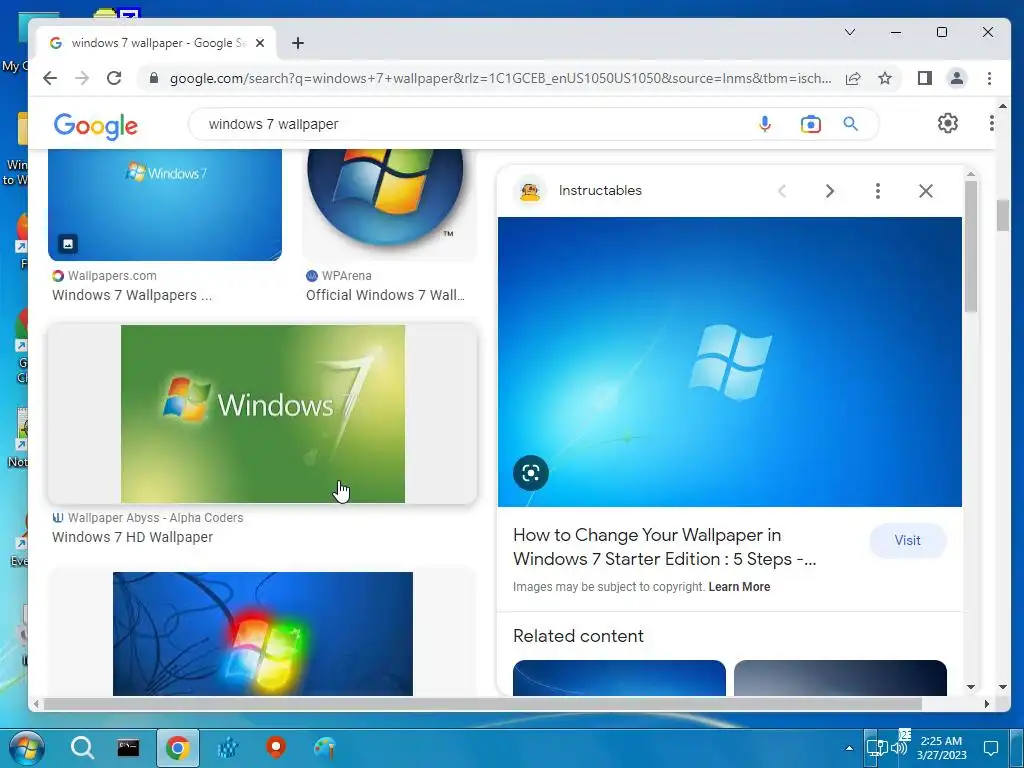Open Google quick settings gear
1024x768 pixels.
coord(948,123)
